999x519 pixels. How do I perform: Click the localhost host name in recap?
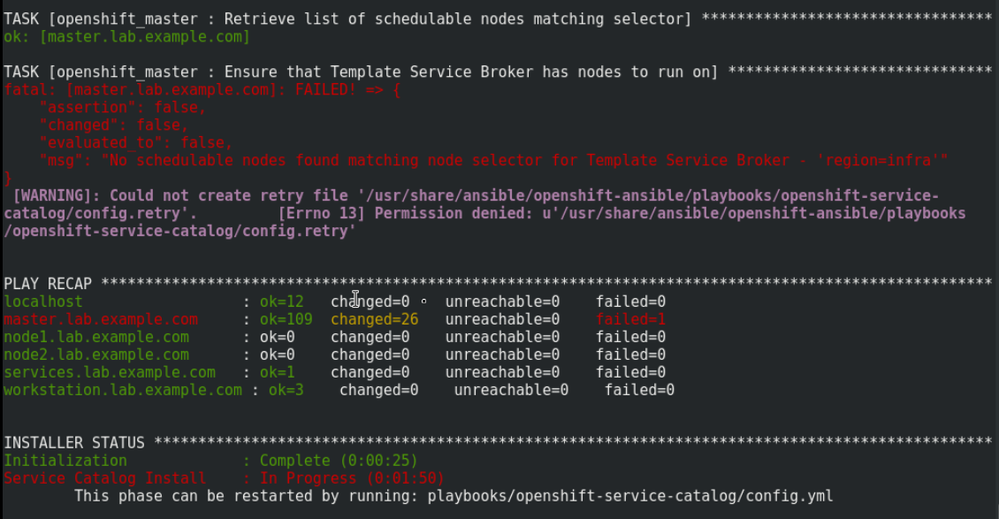pos(43,301)
